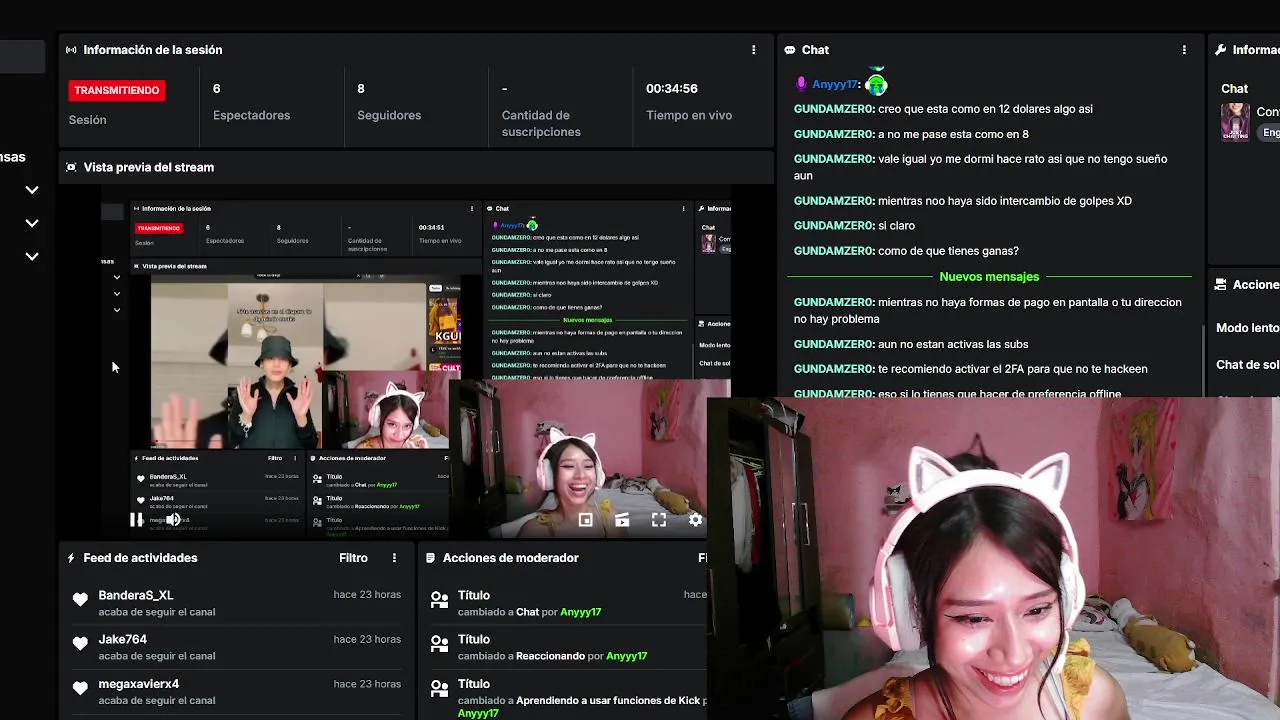Click 'hace 23 horas' timestamp on BanderaS_XL row
Image resolution: width=1280 pixels, height=720 pixels.
[x=367, y=594]
